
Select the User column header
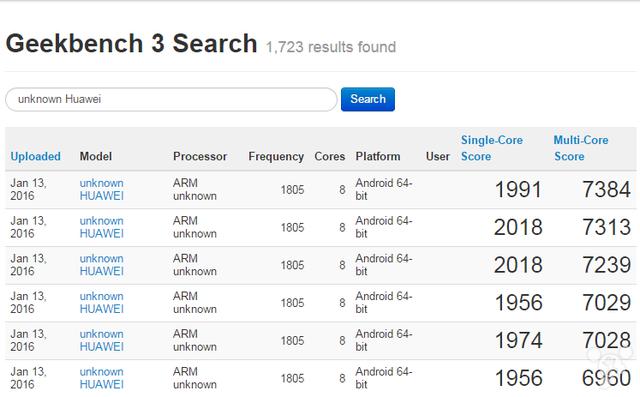coord(438,156)
